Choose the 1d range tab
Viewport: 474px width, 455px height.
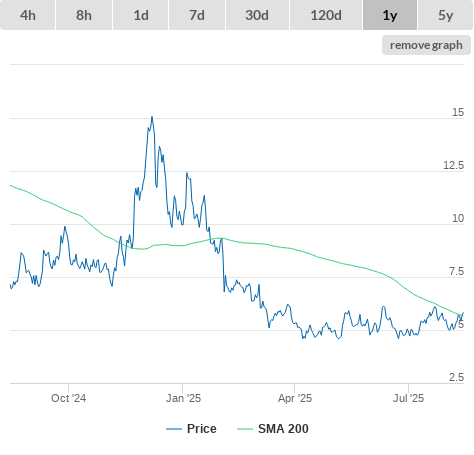[141, 15]
